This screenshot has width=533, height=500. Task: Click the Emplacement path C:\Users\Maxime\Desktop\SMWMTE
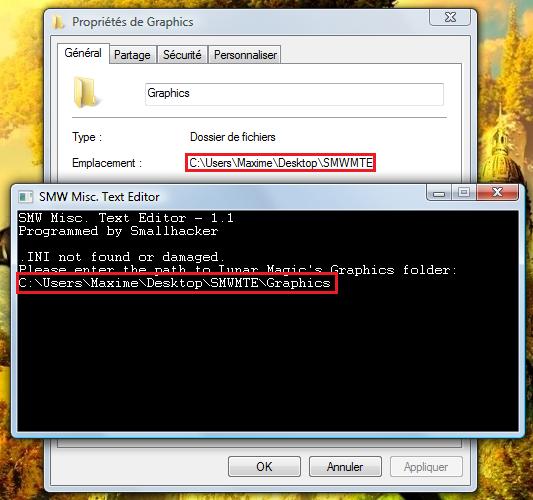280,163
